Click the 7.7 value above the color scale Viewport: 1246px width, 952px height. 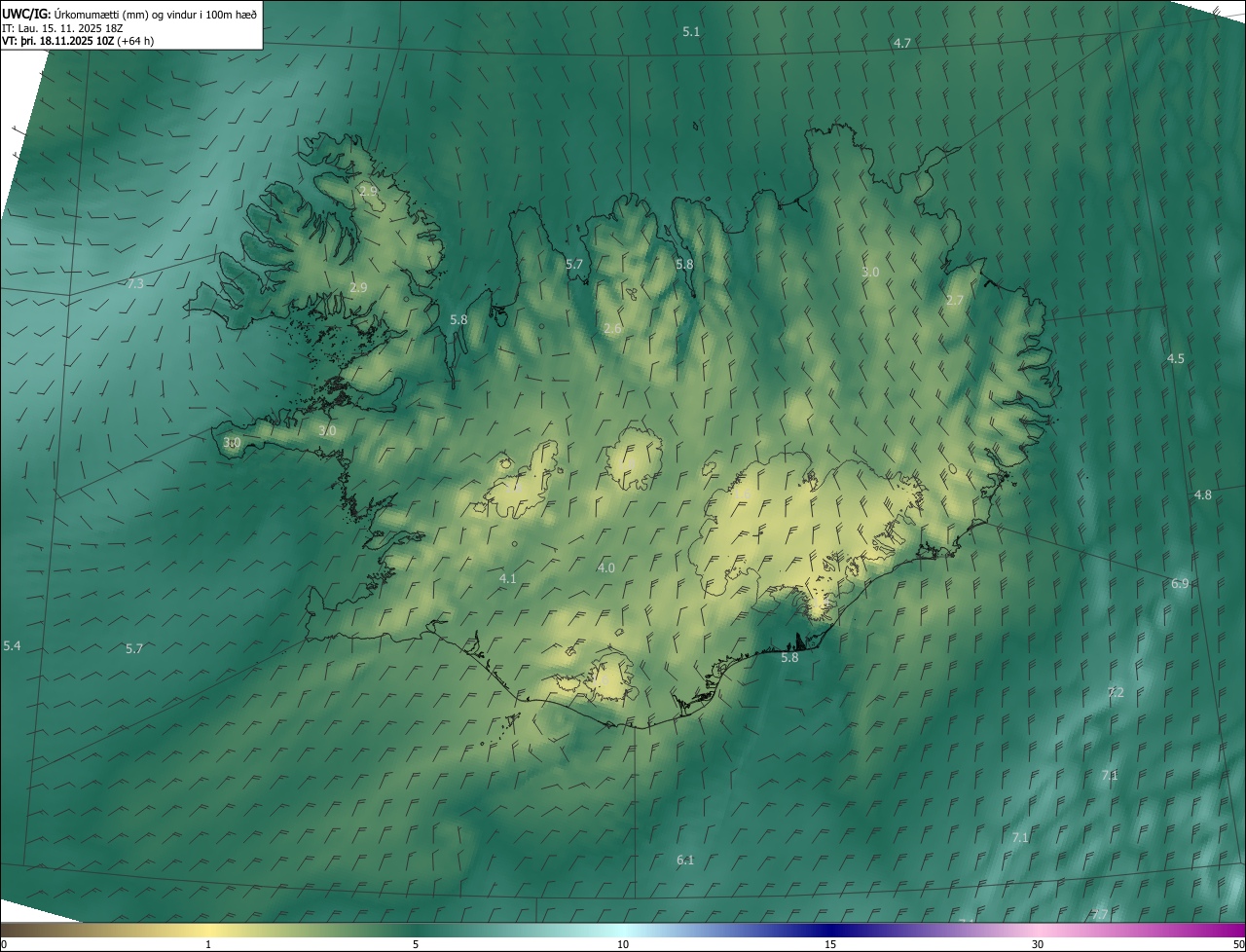tap(1100, 914)
